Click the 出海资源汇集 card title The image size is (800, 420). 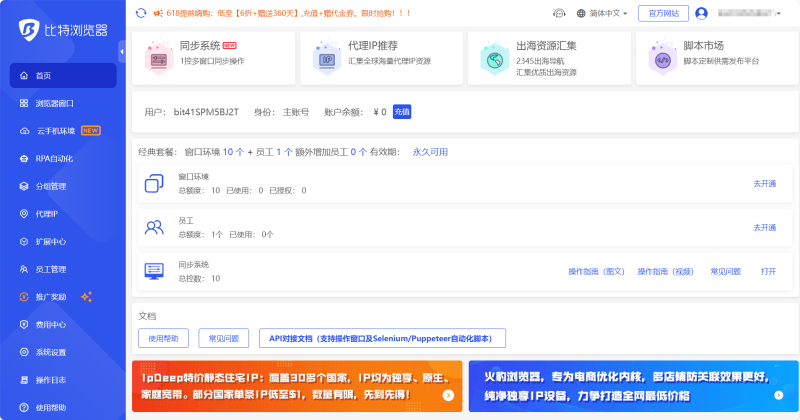click(x=546, y=45)
